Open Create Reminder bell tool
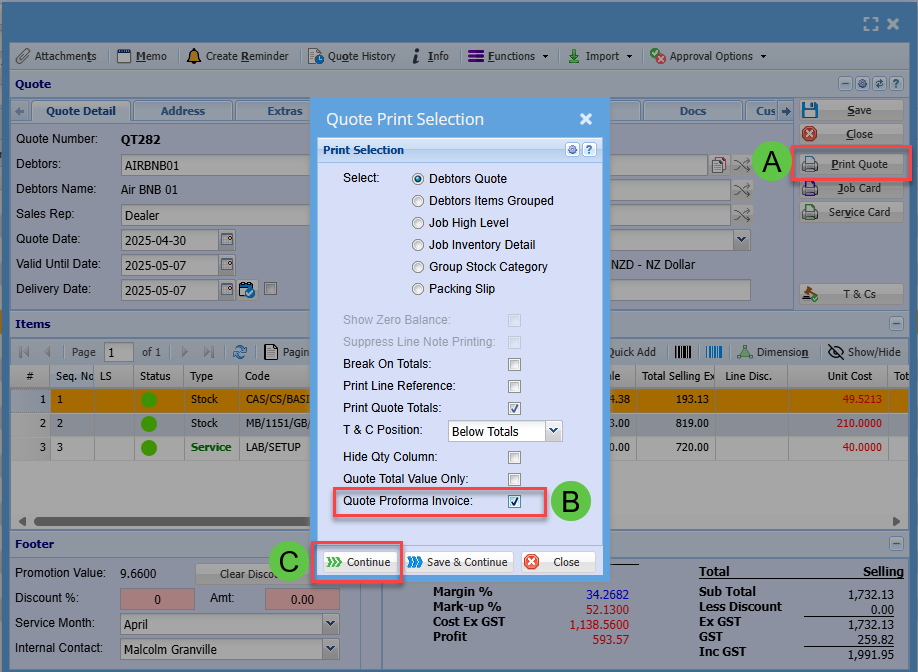This screenshot has width=918, height=672. pyautogui.click(x=237, y=56)
